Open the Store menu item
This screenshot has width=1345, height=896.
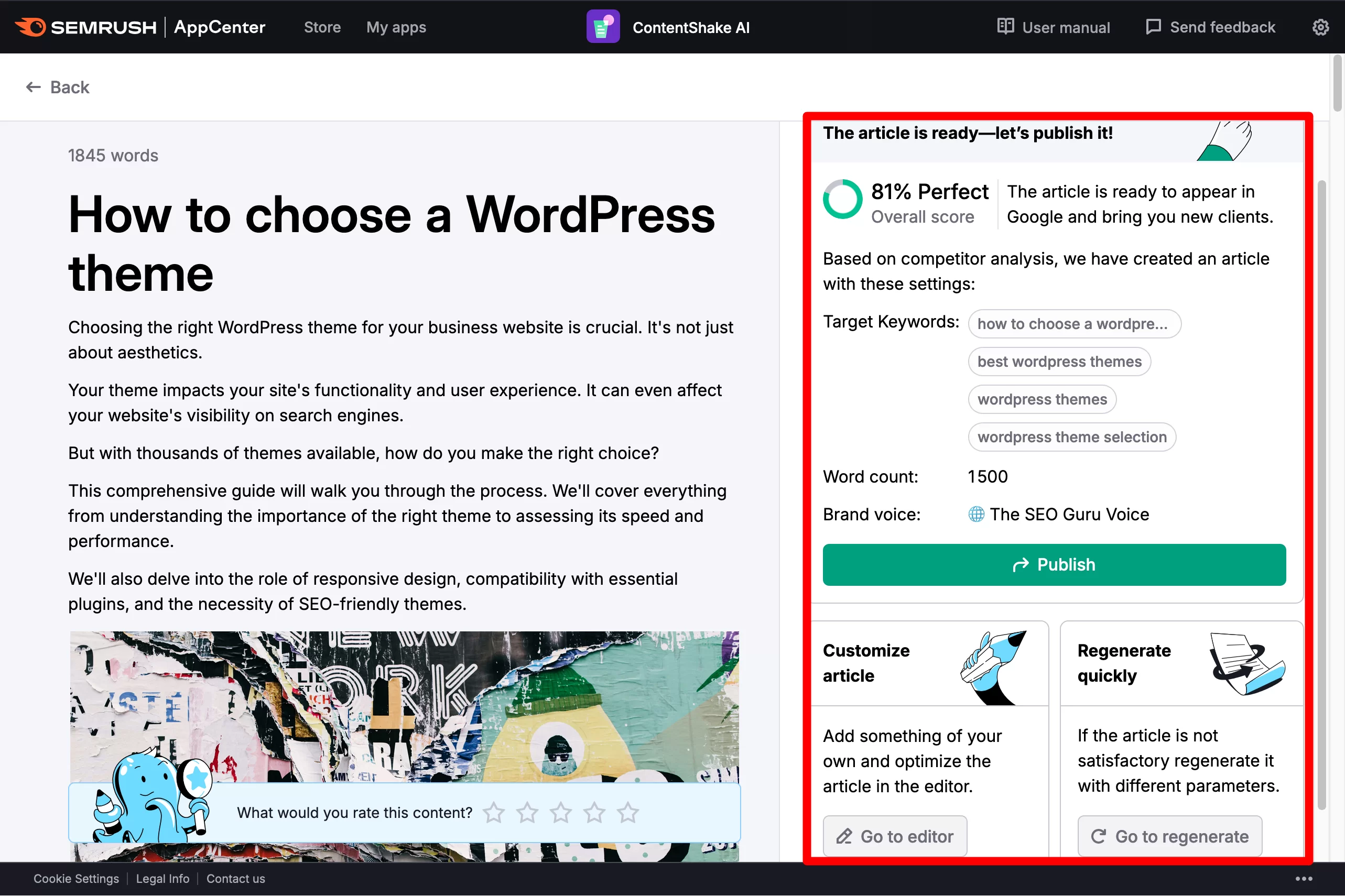coord(322,27)
